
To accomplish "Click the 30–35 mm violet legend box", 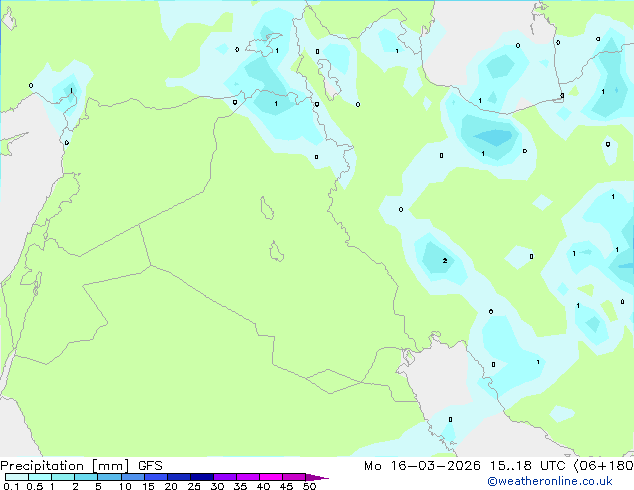I will point(225,477).
